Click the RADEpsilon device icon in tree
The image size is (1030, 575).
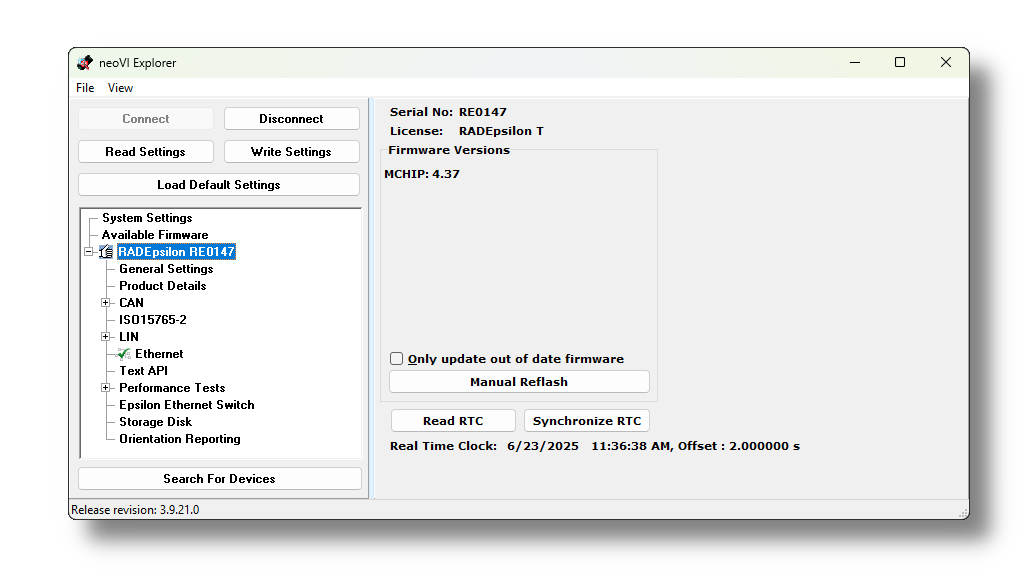[106, 252]
